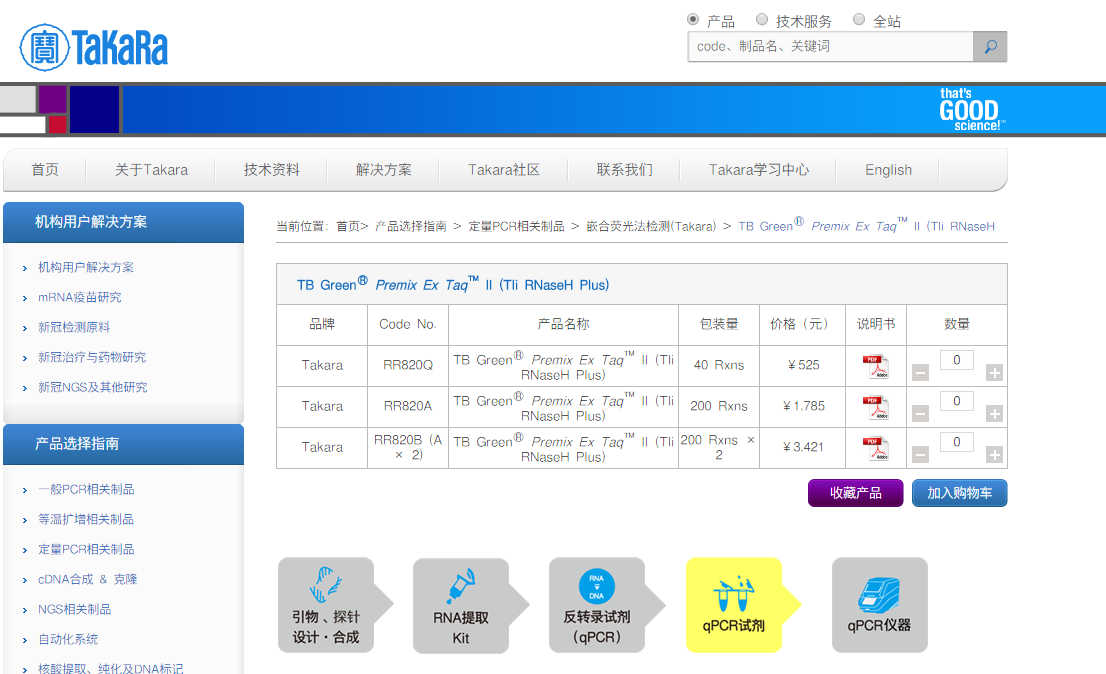
Task: Click quantity field for RR820B
Action: click(x=956, y=441)
